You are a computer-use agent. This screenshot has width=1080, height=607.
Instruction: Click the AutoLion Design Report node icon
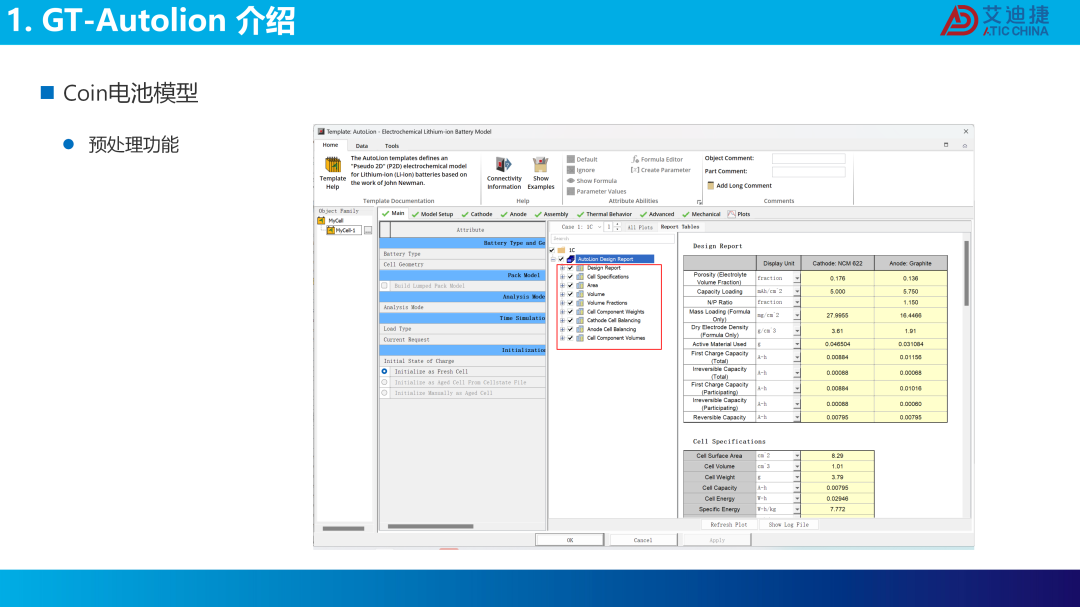coord(571,259)
